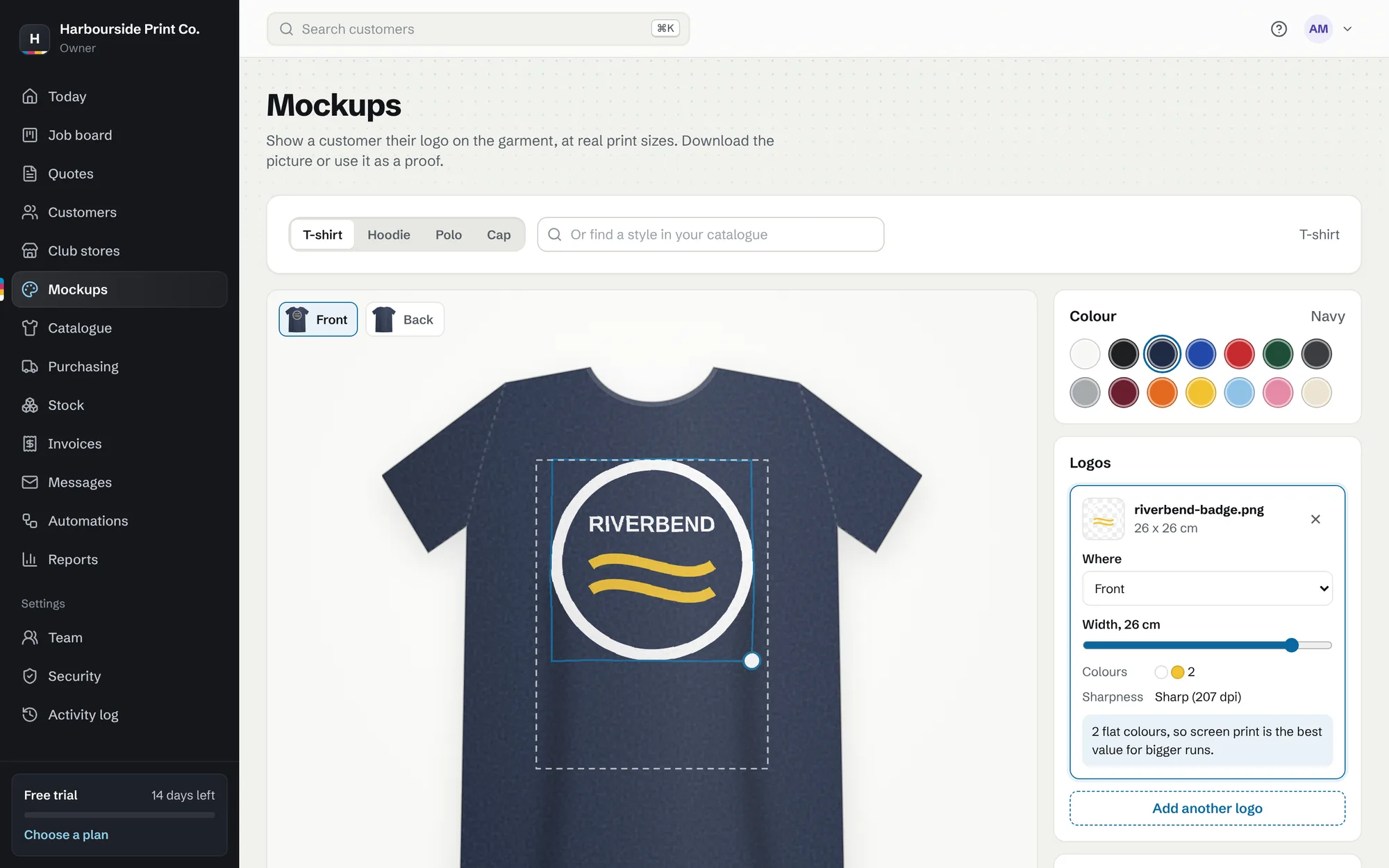This screenshot has width=1389, height=868.
Task: Switch the mockup to Back view
Action: pyautogui.click(x=405, y=319)
